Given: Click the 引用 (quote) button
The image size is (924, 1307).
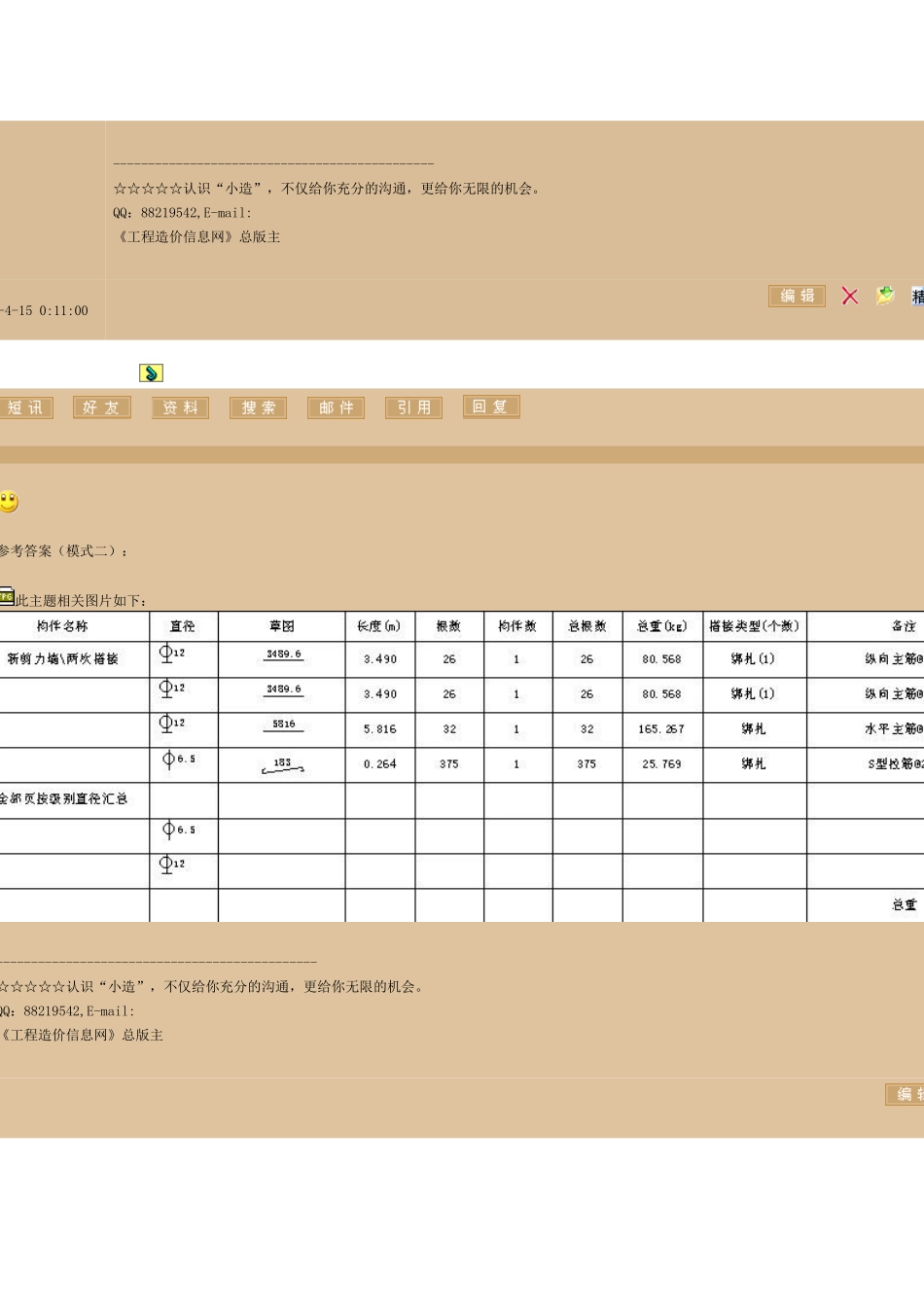Looking at the screenshot, I should tap(413, 407).
